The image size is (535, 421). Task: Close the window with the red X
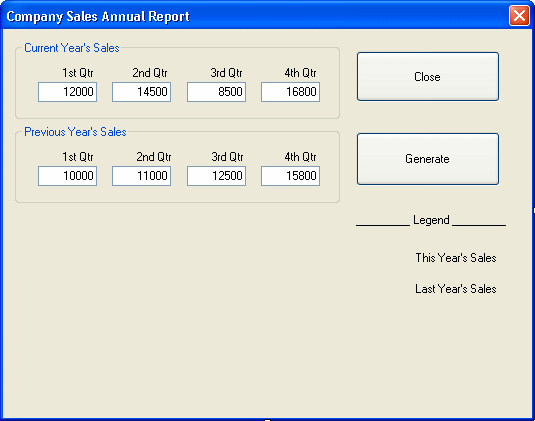[x=519, y=16]
